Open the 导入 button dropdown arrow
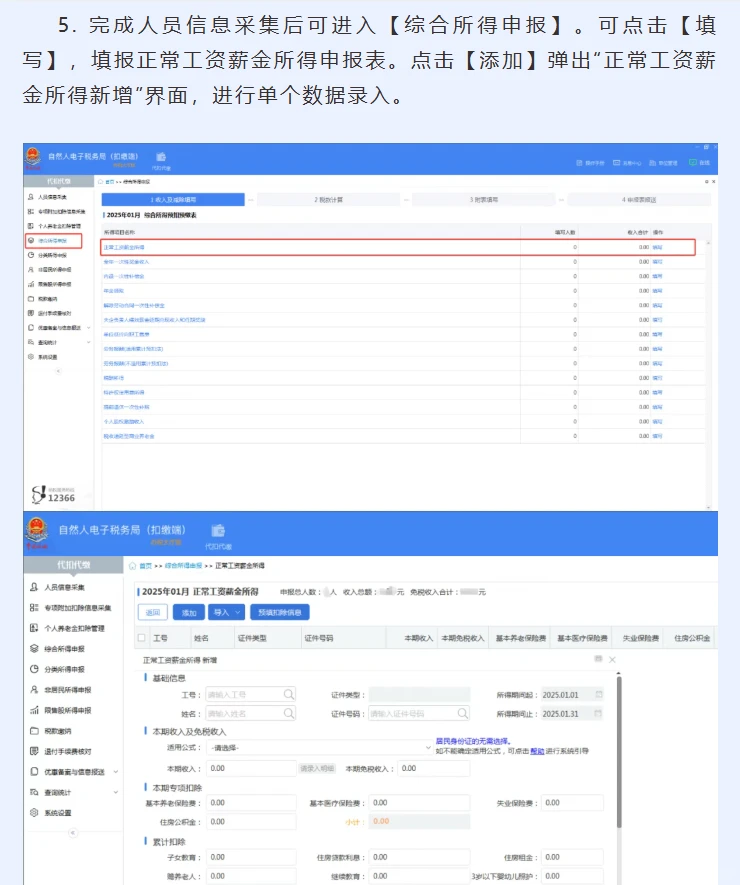This screenshot has width=740, height=885. coord(238,612)
